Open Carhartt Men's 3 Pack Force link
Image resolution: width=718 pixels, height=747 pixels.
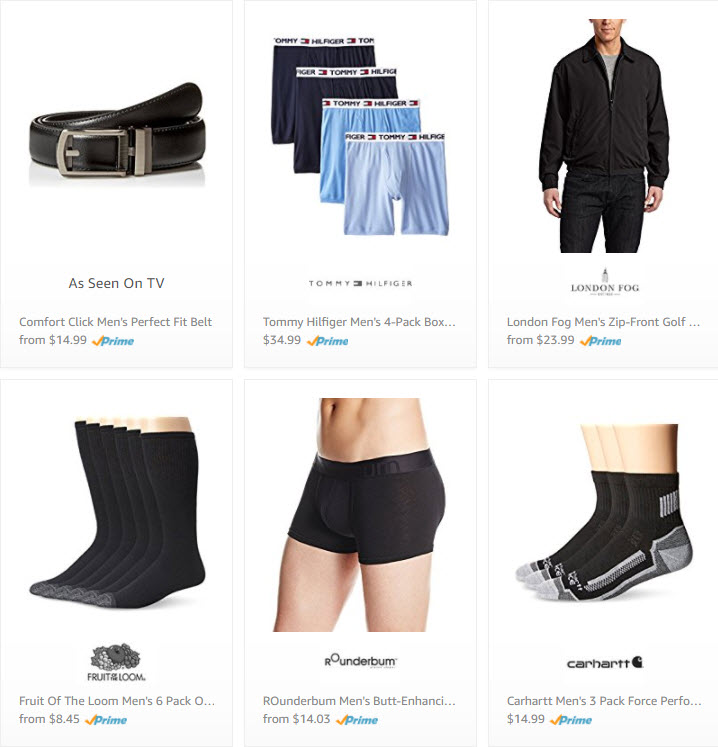[x=604, y=701]
